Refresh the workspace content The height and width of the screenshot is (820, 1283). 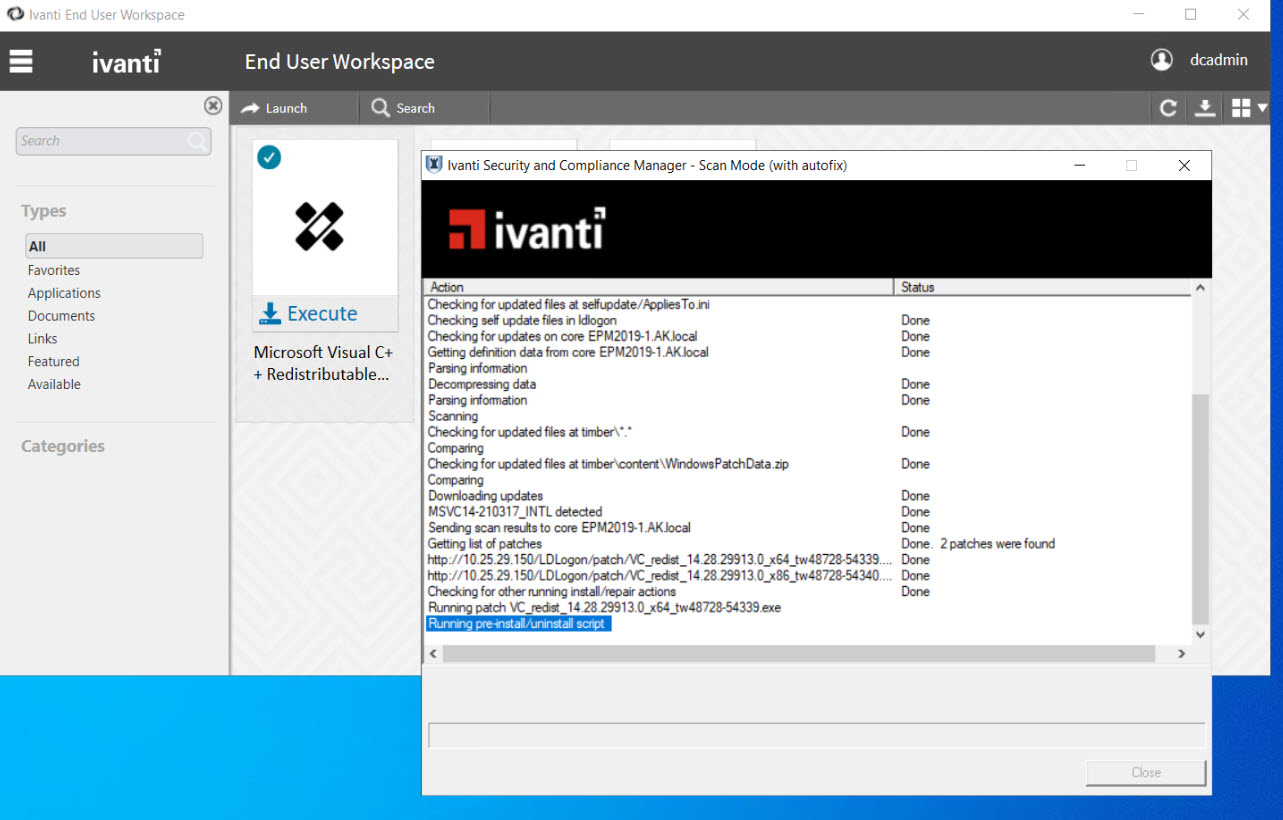point(1167,107)
